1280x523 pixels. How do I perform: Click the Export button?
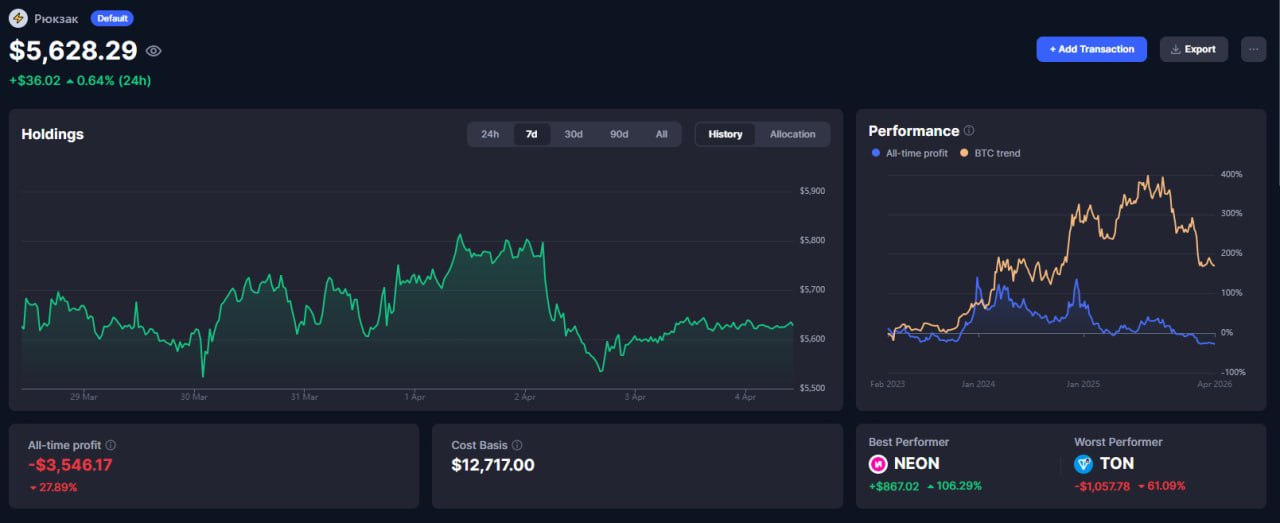1193,49
